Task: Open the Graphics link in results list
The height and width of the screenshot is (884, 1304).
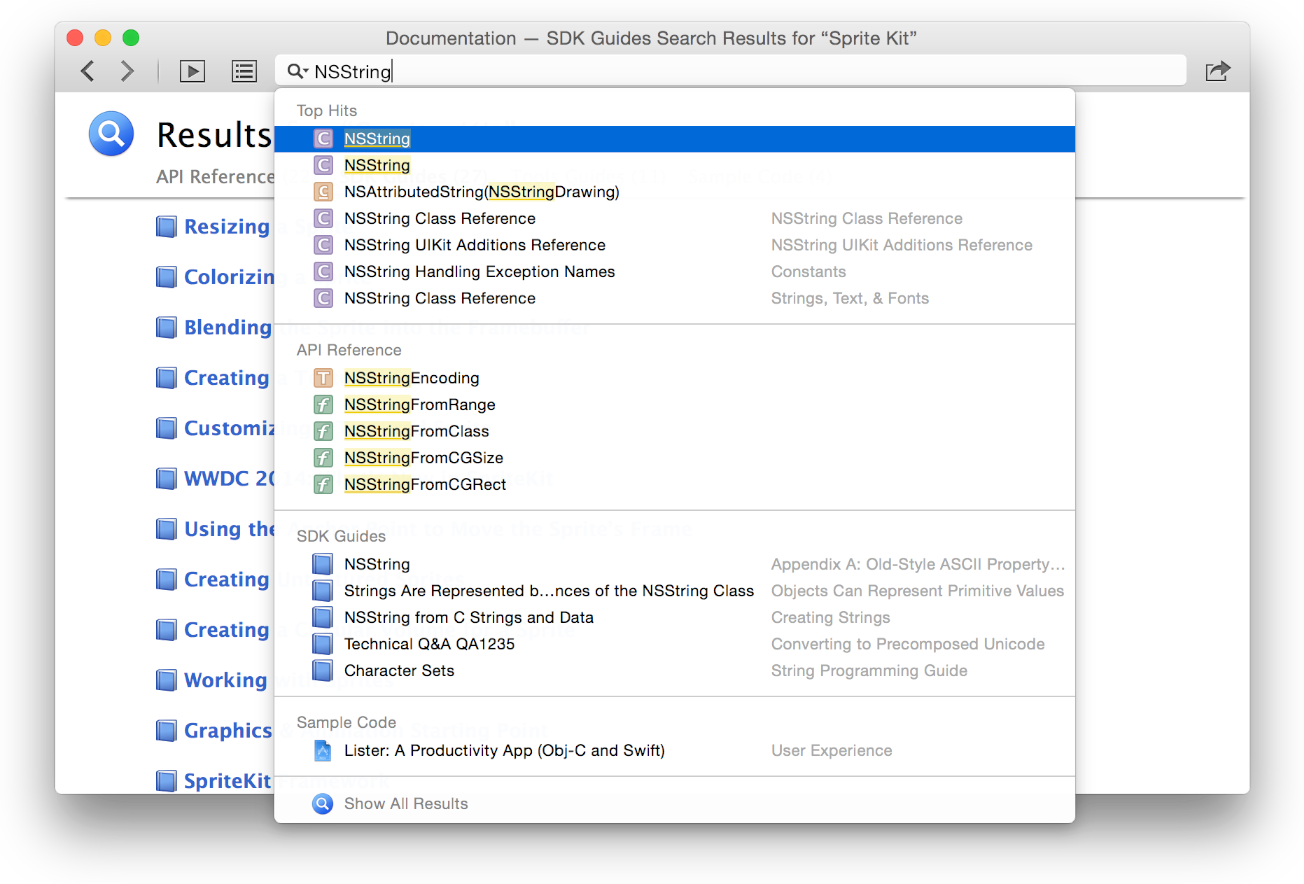Action: [228, 731]
